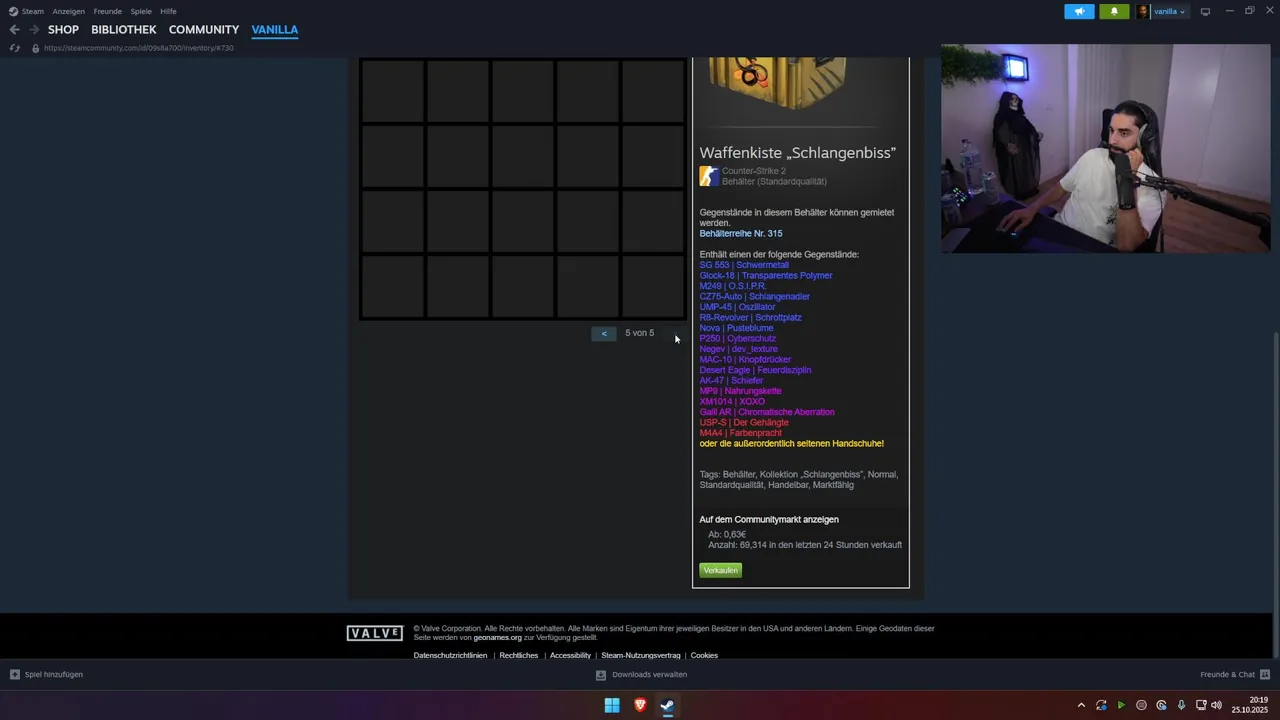
Task: Open Brave browser from the taskbar
Action: [x=640, y=705]
